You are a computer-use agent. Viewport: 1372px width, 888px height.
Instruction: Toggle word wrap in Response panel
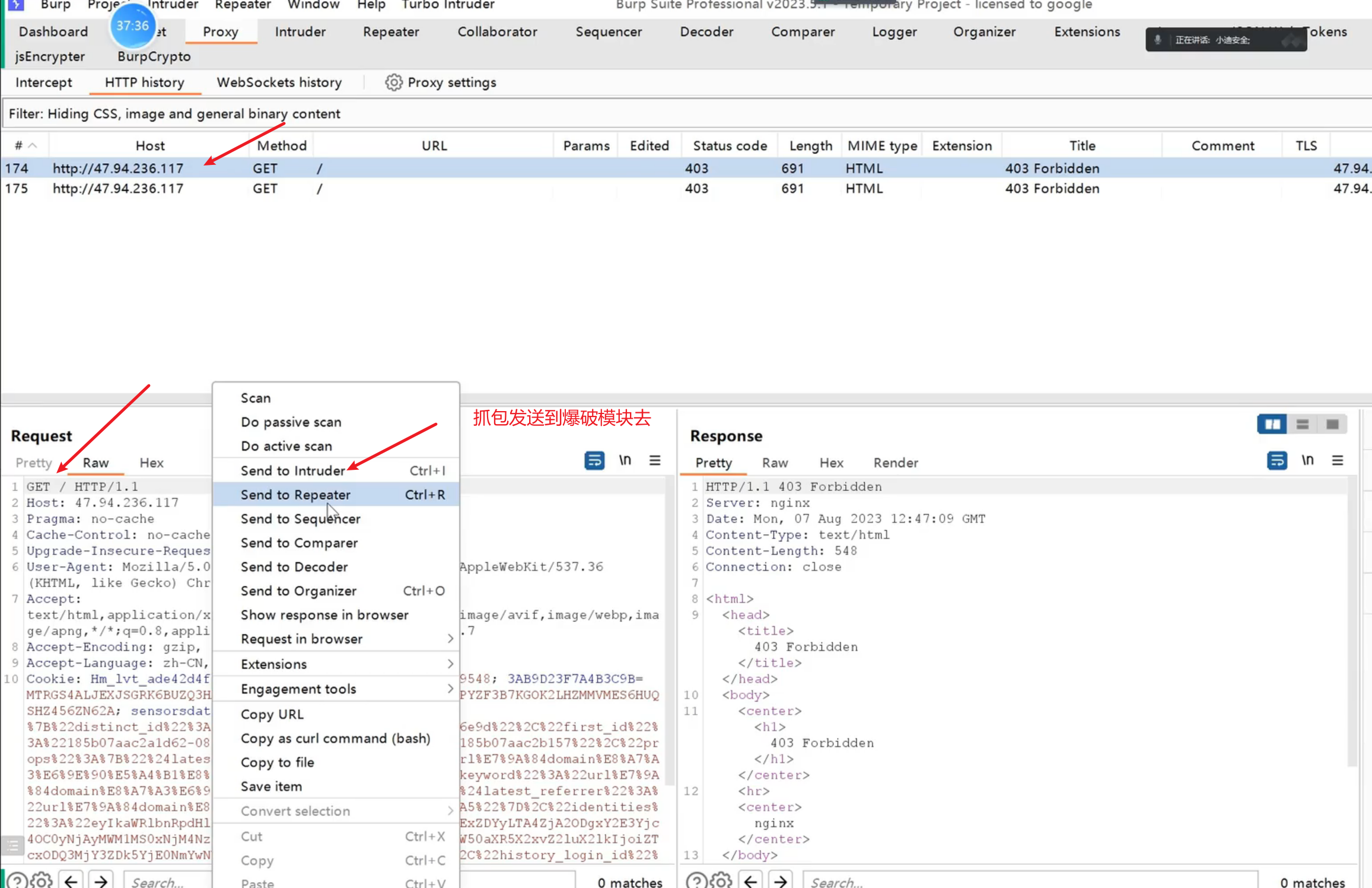pos(1276,460)
